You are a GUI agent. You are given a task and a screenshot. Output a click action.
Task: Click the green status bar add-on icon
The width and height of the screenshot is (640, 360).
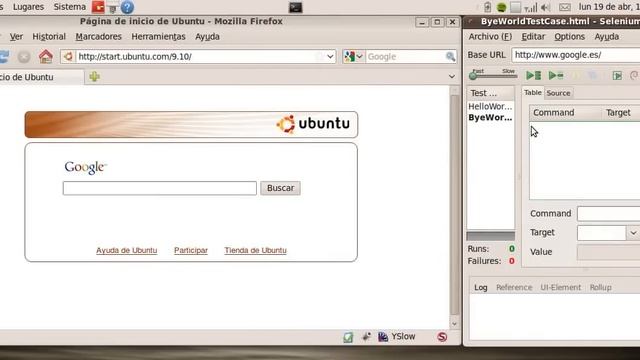(348, 337)
